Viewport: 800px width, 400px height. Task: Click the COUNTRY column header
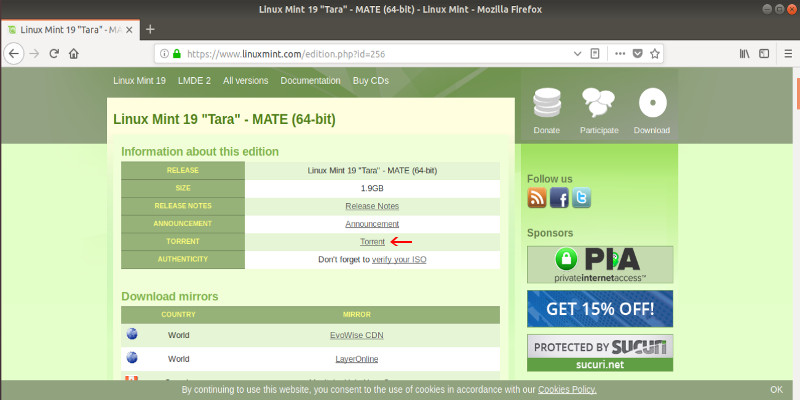pos(178,315)
